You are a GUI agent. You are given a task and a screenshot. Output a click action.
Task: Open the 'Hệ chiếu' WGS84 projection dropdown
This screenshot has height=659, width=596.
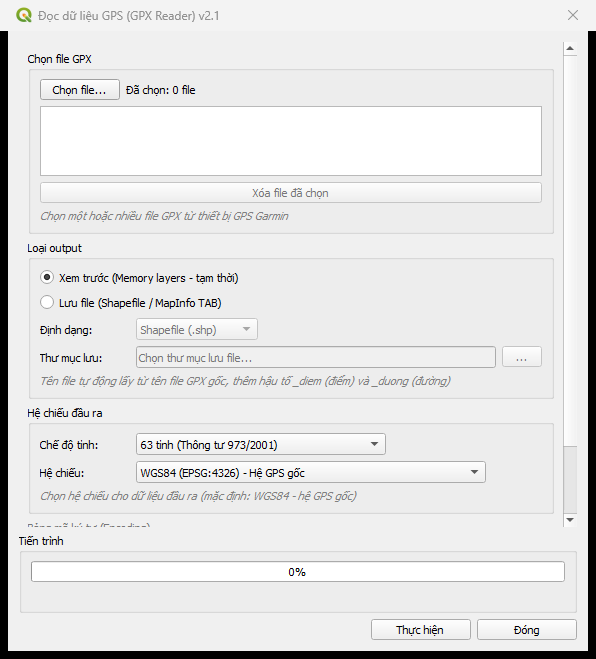pyautogui.click(x=311, y=472)
